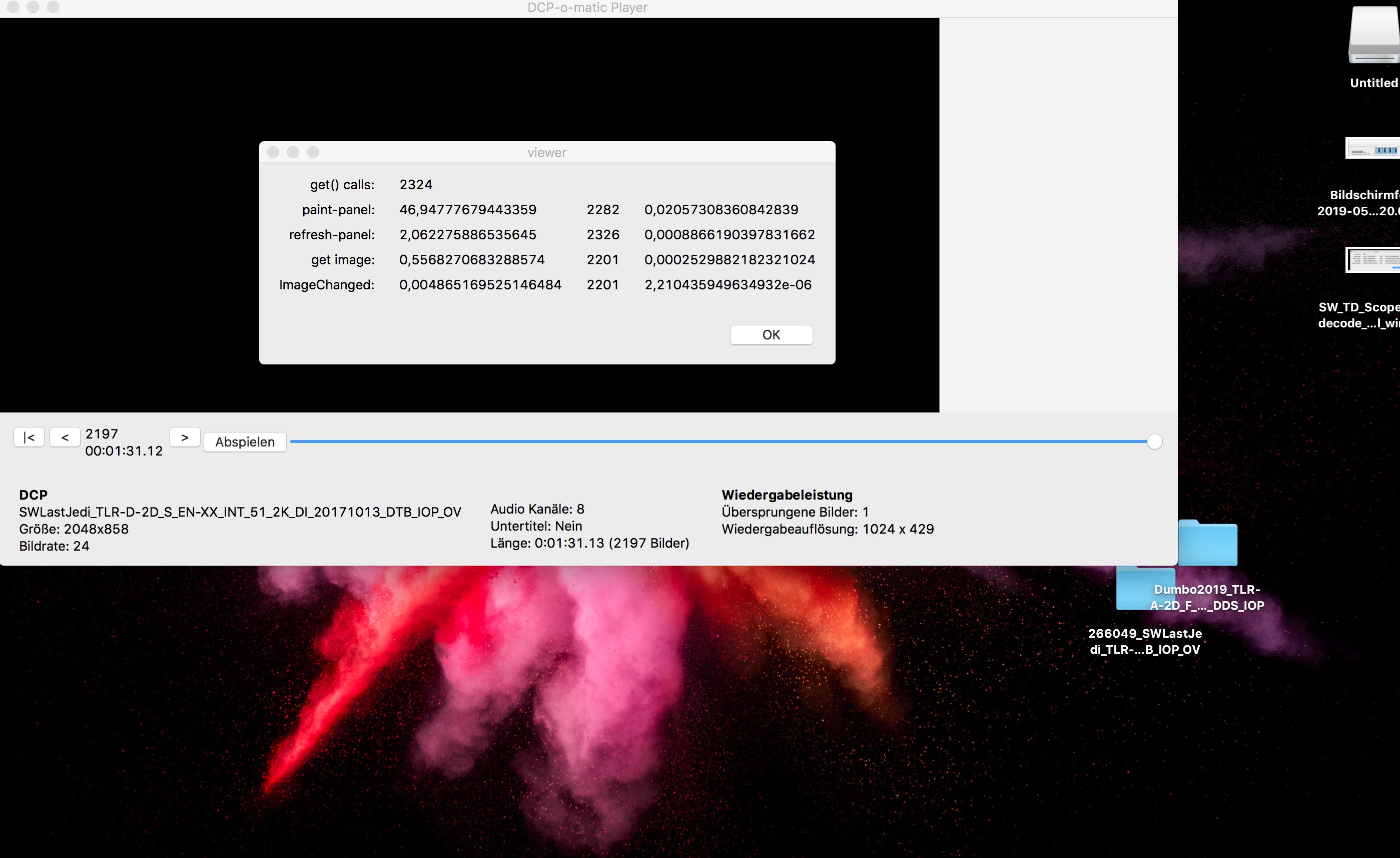Close the DCP-o-matic Player window
This screenshot has height=858, width=1400.
click(x=13, y=8)
